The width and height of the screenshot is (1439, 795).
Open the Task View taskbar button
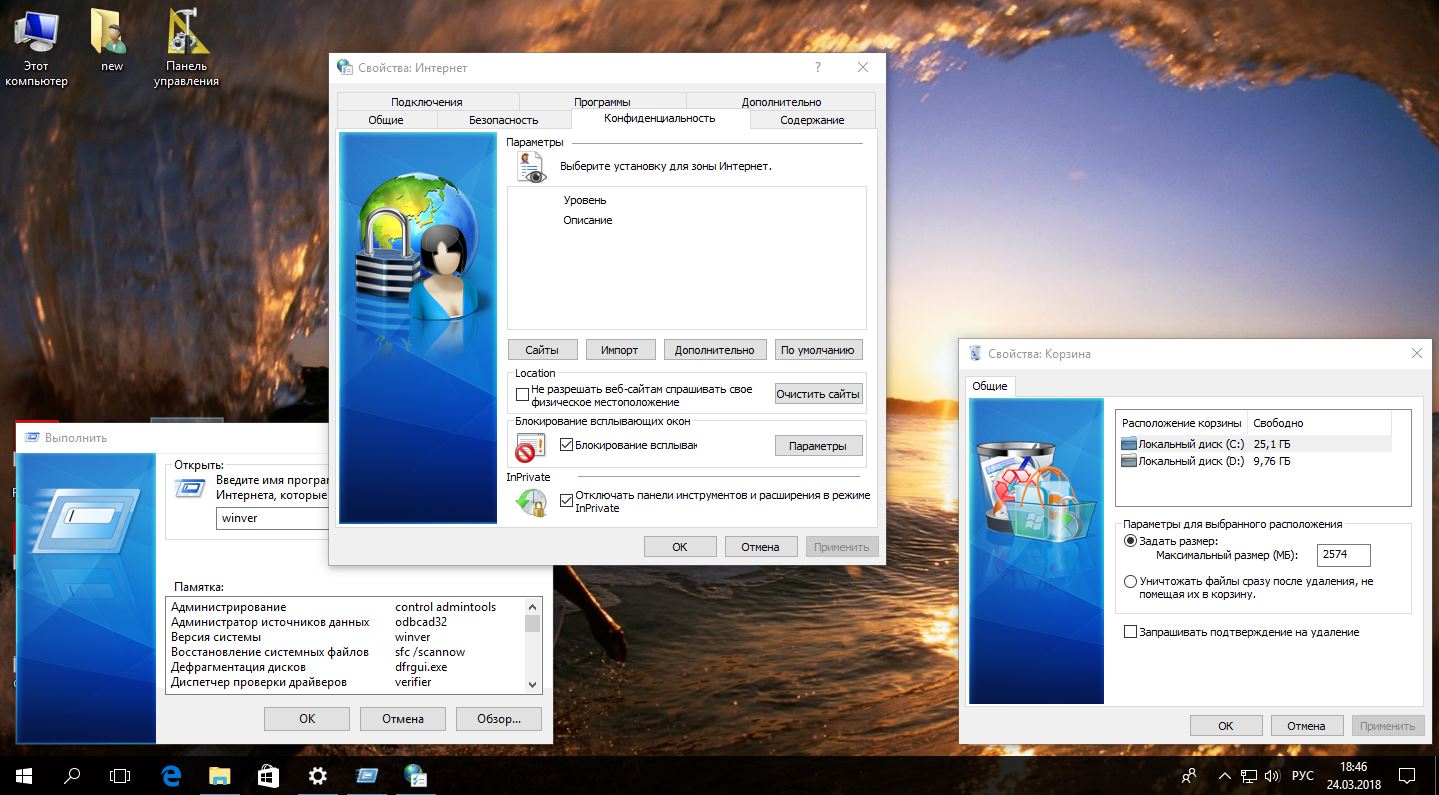point(120,775)
